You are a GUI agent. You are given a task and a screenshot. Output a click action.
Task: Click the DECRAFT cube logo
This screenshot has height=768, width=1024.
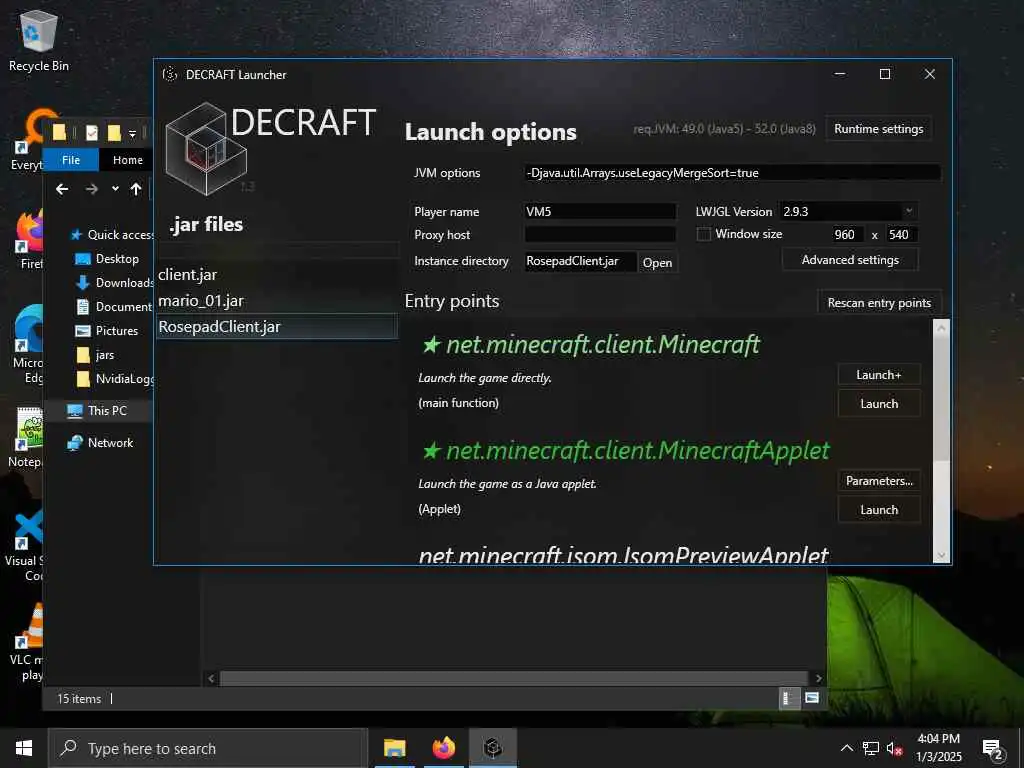(206, 149)
